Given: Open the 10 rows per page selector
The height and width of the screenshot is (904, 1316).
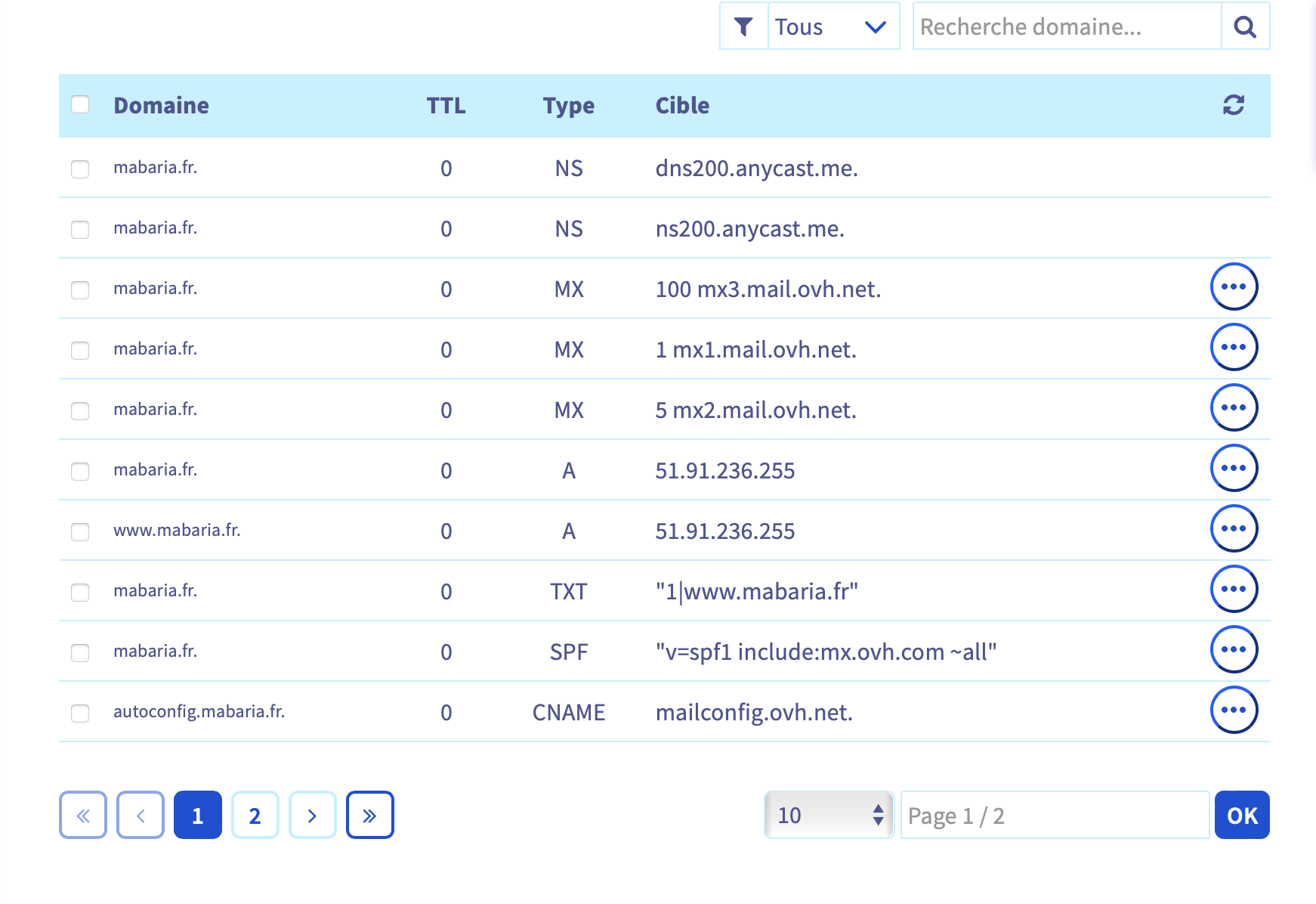Looking at the screenshot, I should (x=829, y=815).
